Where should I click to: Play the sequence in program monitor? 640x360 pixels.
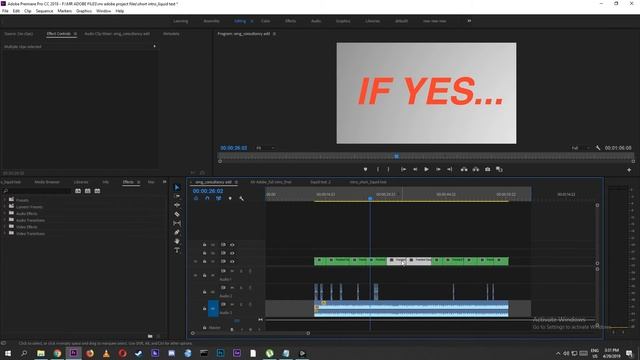tap(426, 169)
